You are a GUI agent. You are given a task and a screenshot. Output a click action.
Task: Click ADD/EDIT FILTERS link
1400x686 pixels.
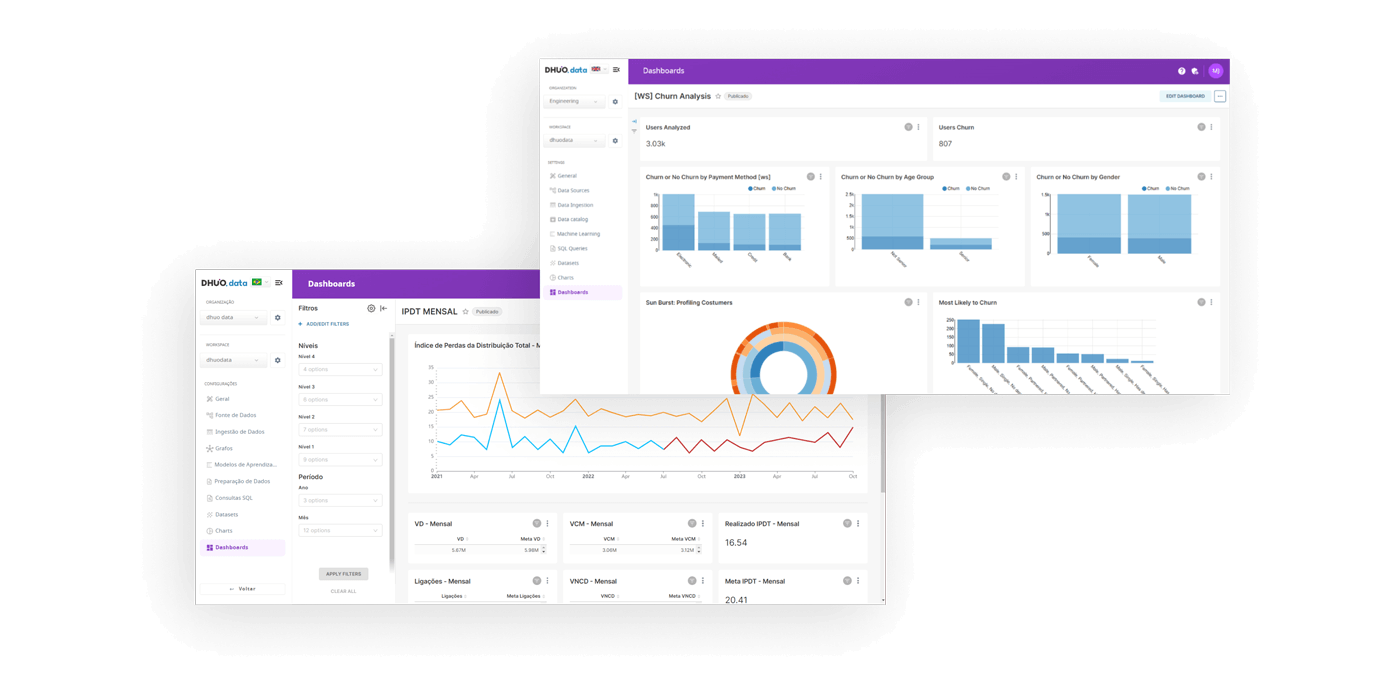pyautogui.click(x=324, y=324)
